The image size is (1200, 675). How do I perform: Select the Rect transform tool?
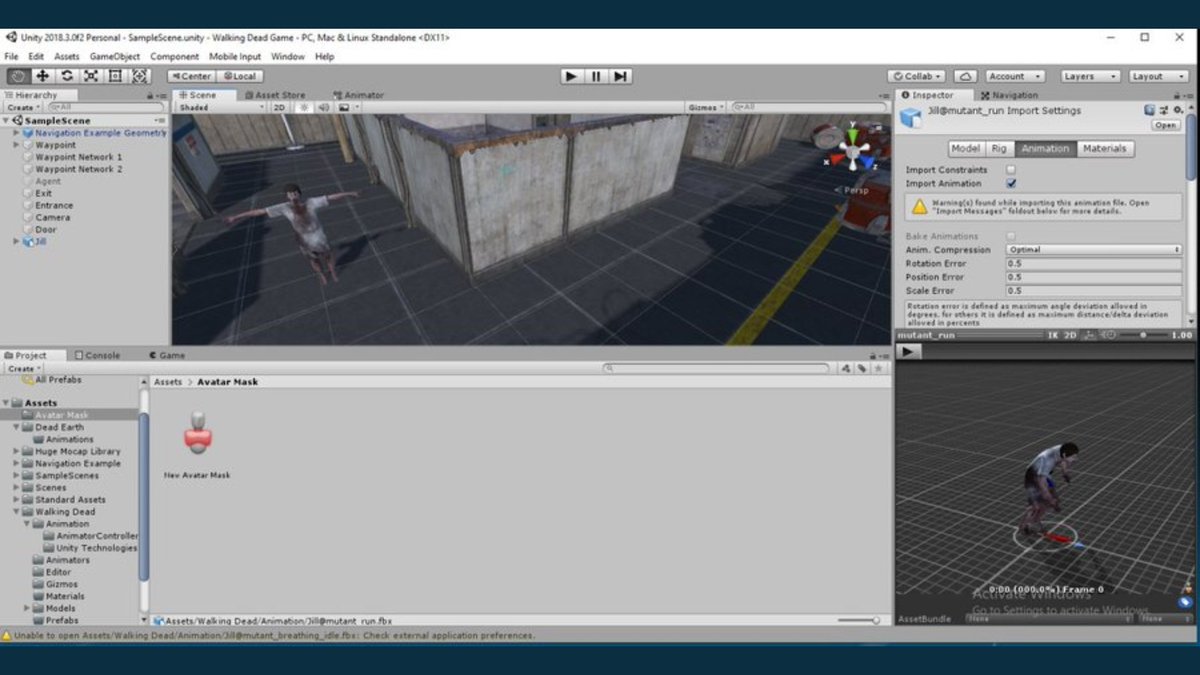tap(115, 76)
